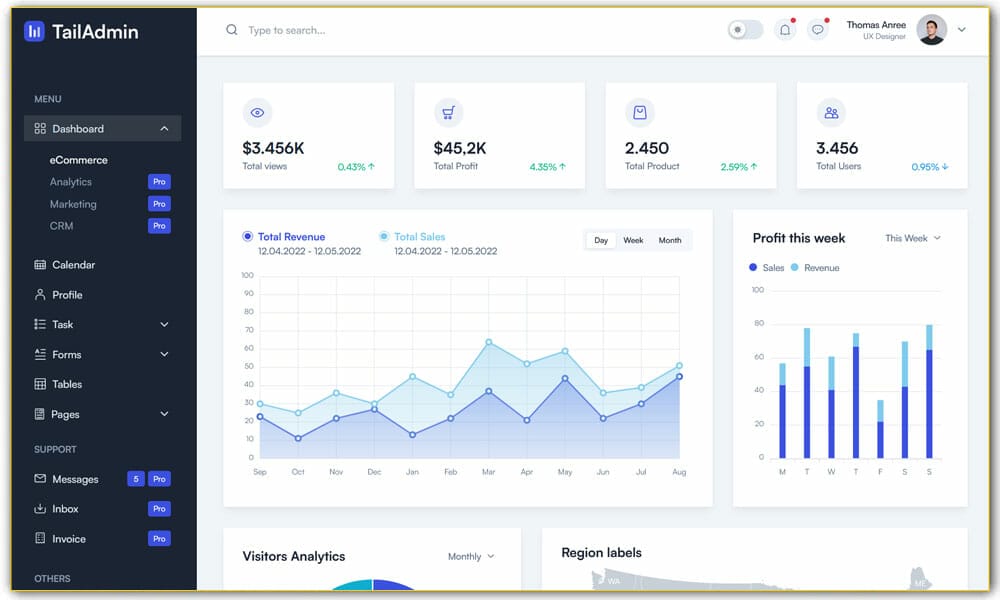Toggle the dark mode switch
The width and height of the screenshot is (1000, 600).
(744, 29)
